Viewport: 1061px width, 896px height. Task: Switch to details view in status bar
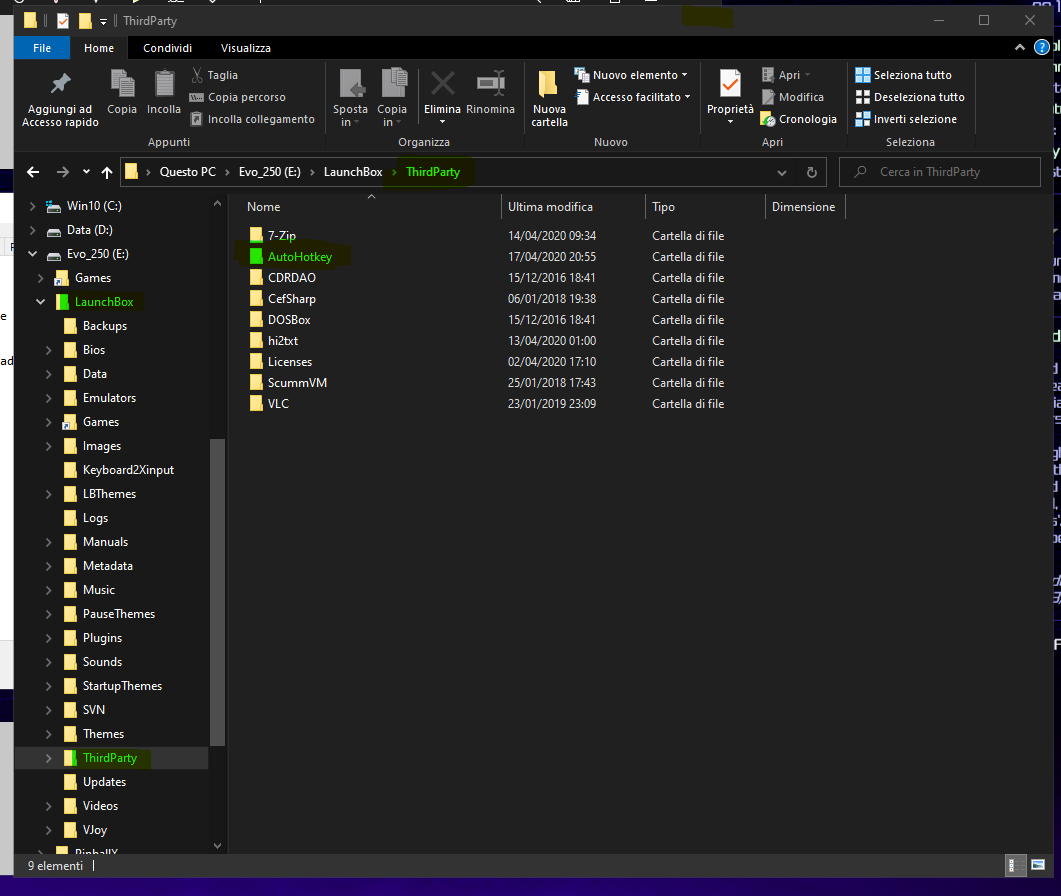pos(1016,866)
